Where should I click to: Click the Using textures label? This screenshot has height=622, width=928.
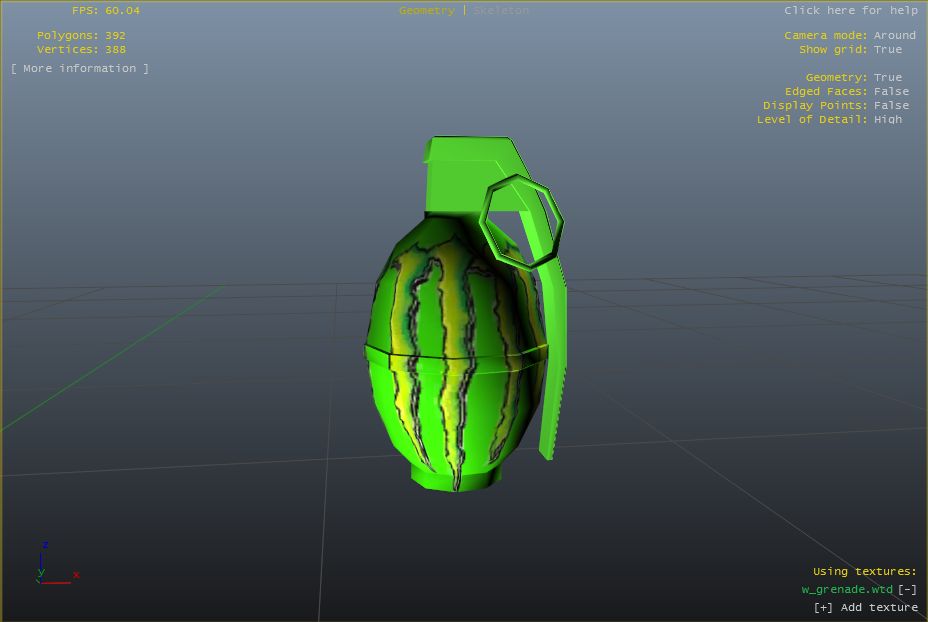click(x=865, y=572)
